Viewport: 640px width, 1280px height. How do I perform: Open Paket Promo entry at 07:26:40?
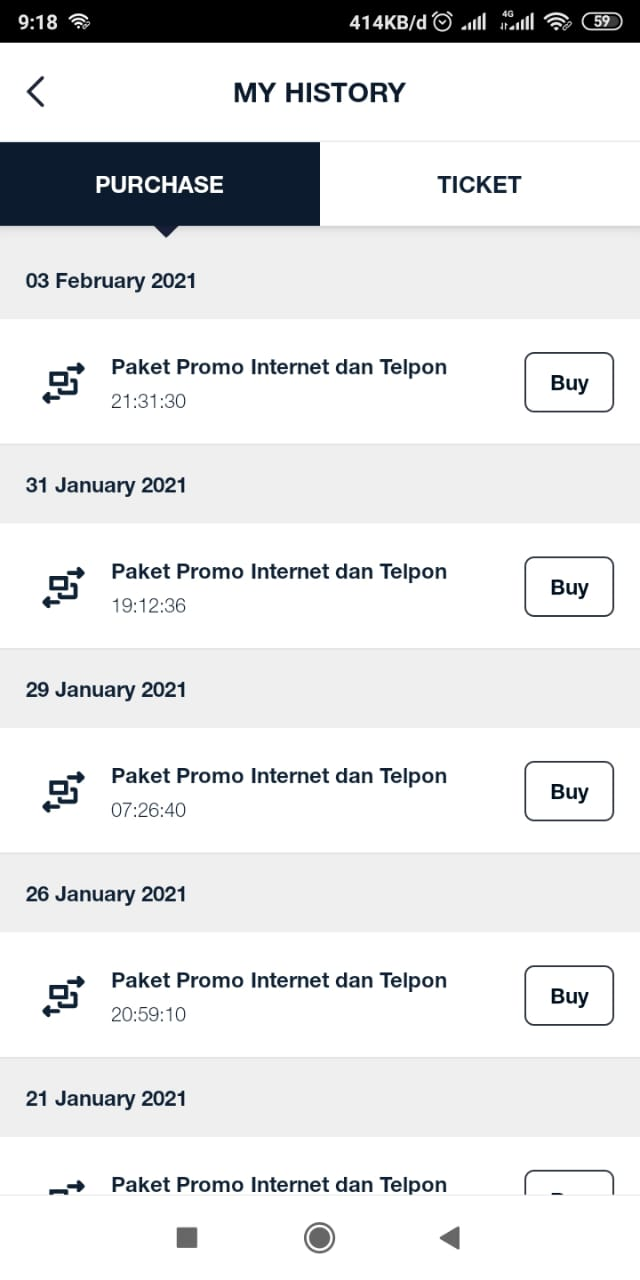click(279, 791)
